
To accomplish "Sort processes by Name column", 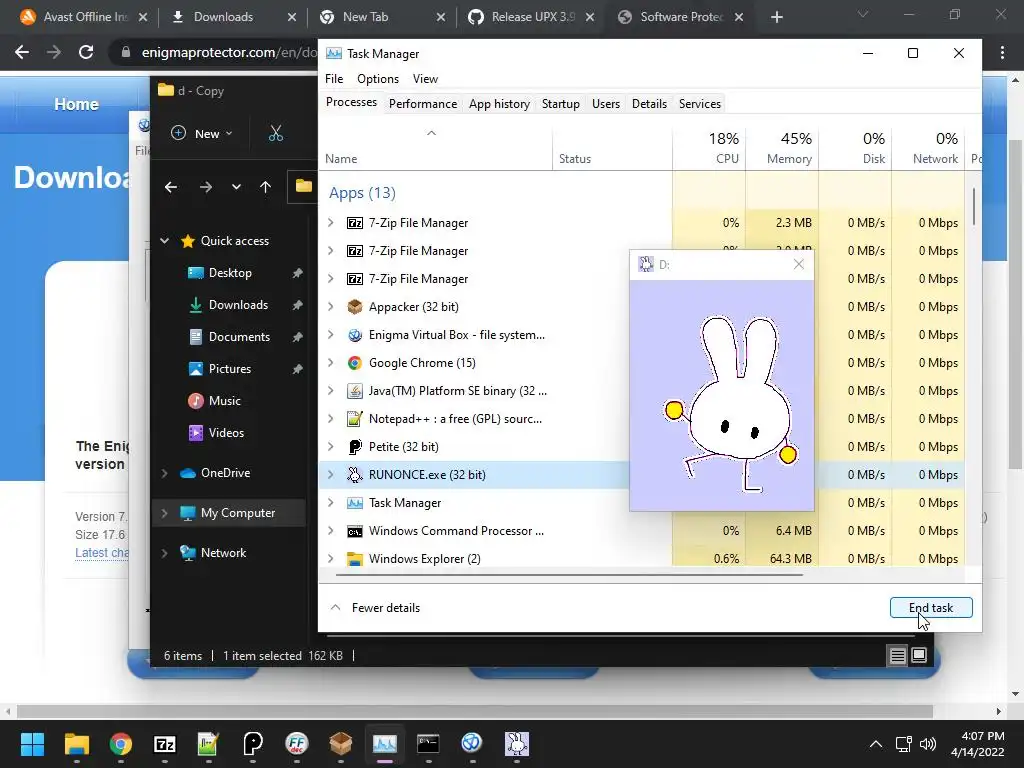I will [436, 148].
